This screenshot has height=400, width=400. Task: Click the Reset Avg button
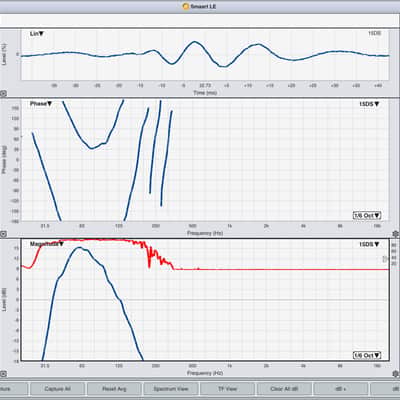point(114,389)
